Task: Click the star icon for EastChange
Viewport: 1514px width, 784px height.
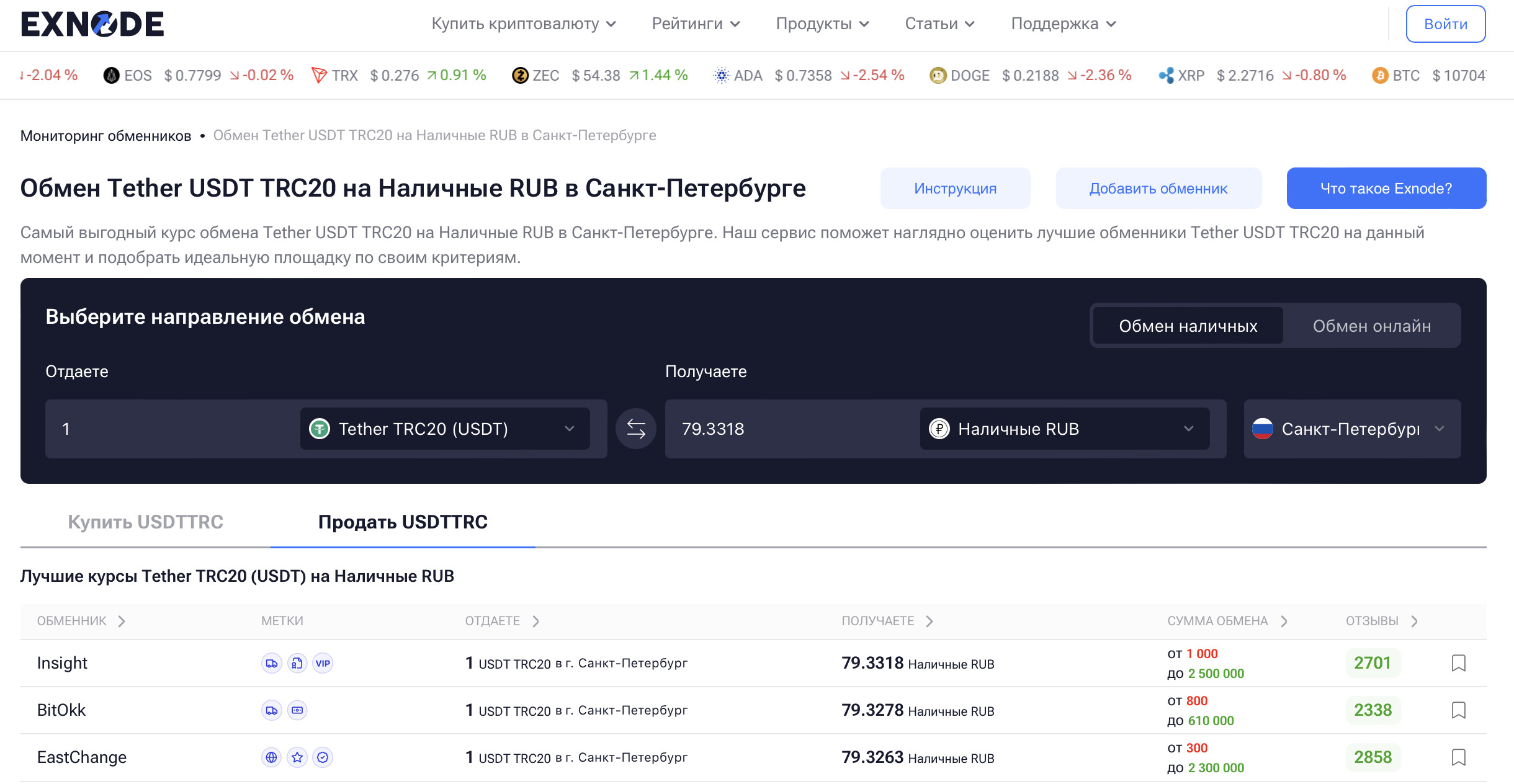Action: tap(297, 757)
